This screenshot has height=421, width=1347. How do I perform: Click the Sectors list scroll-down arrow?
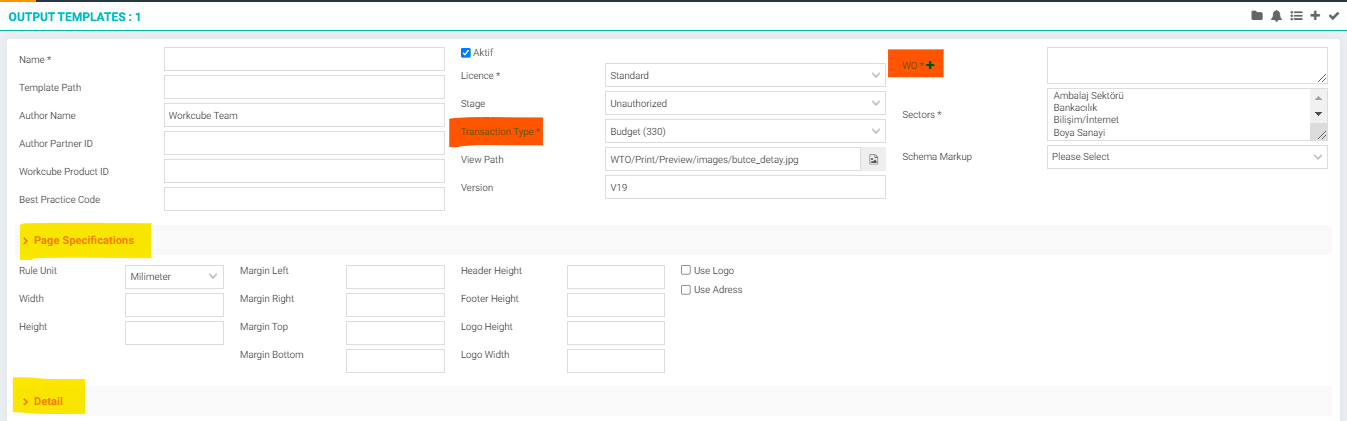tap(1319, 114)
